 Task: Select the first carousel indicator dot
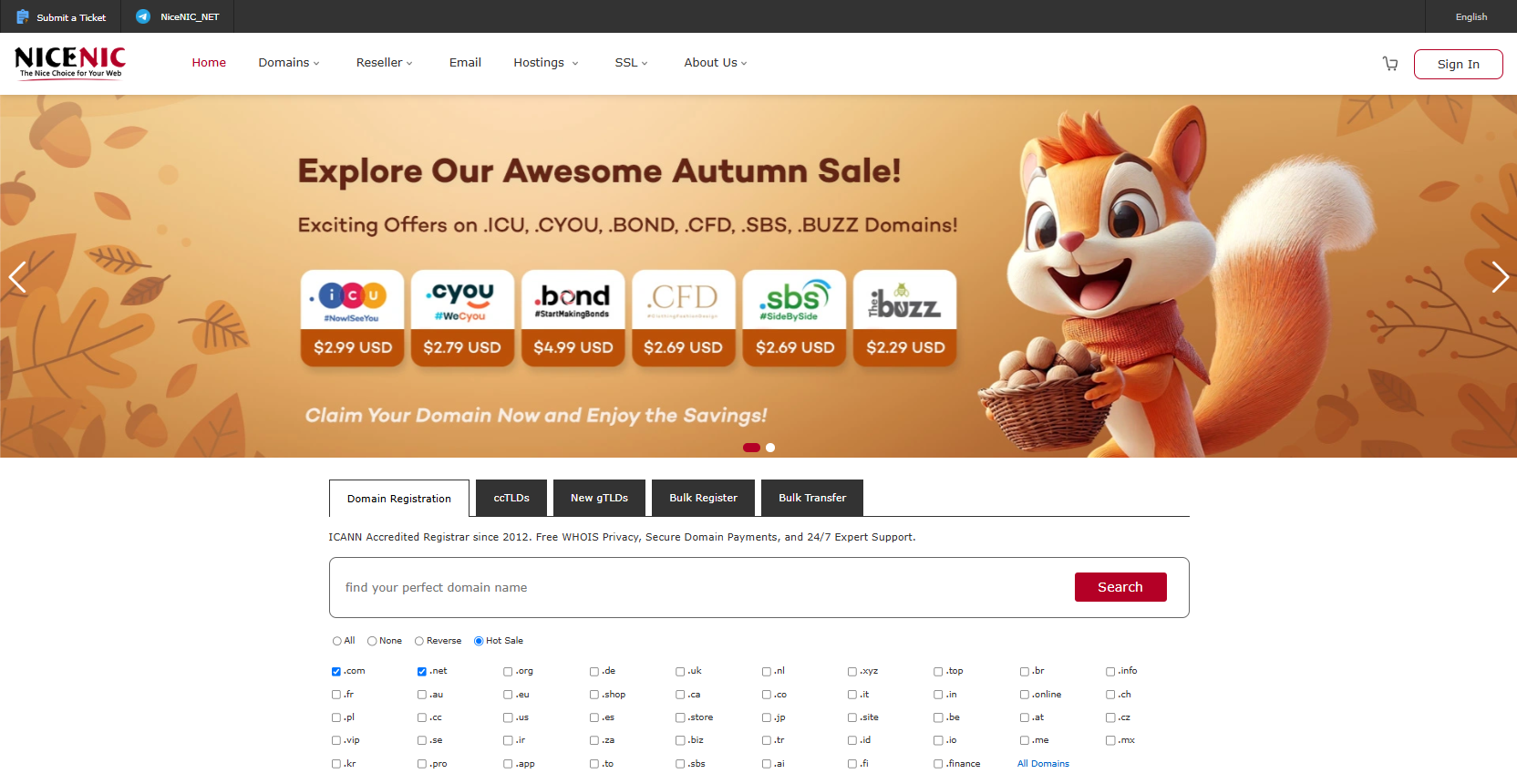click(752, 448)
